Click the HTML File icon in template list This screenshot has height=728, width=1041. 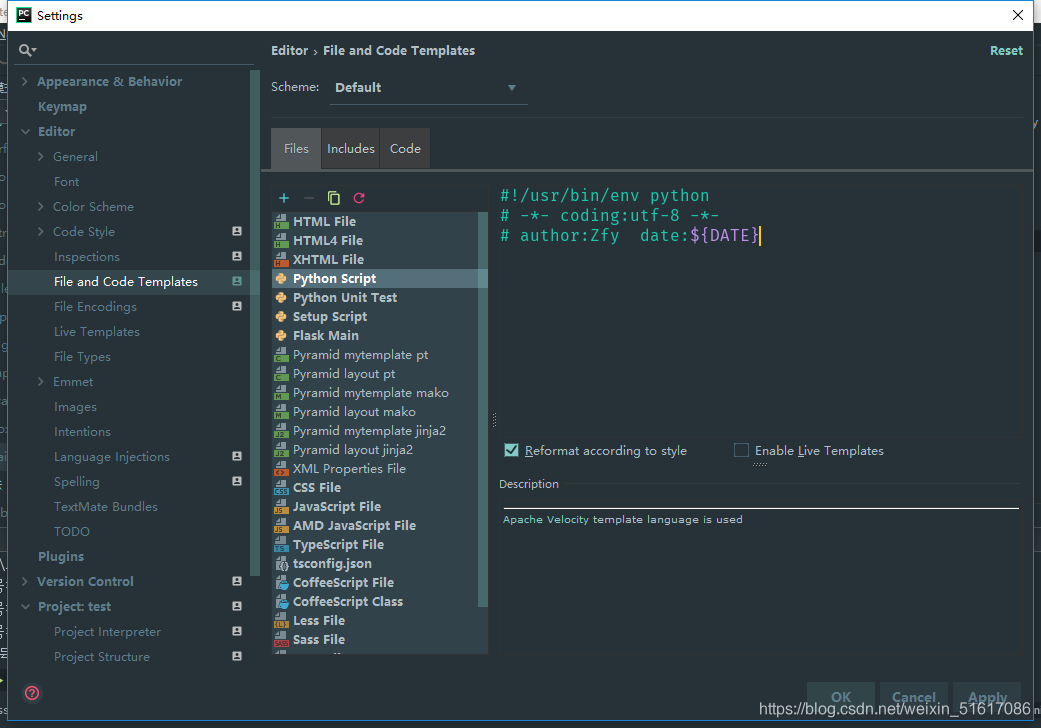(x=281, y=222)
